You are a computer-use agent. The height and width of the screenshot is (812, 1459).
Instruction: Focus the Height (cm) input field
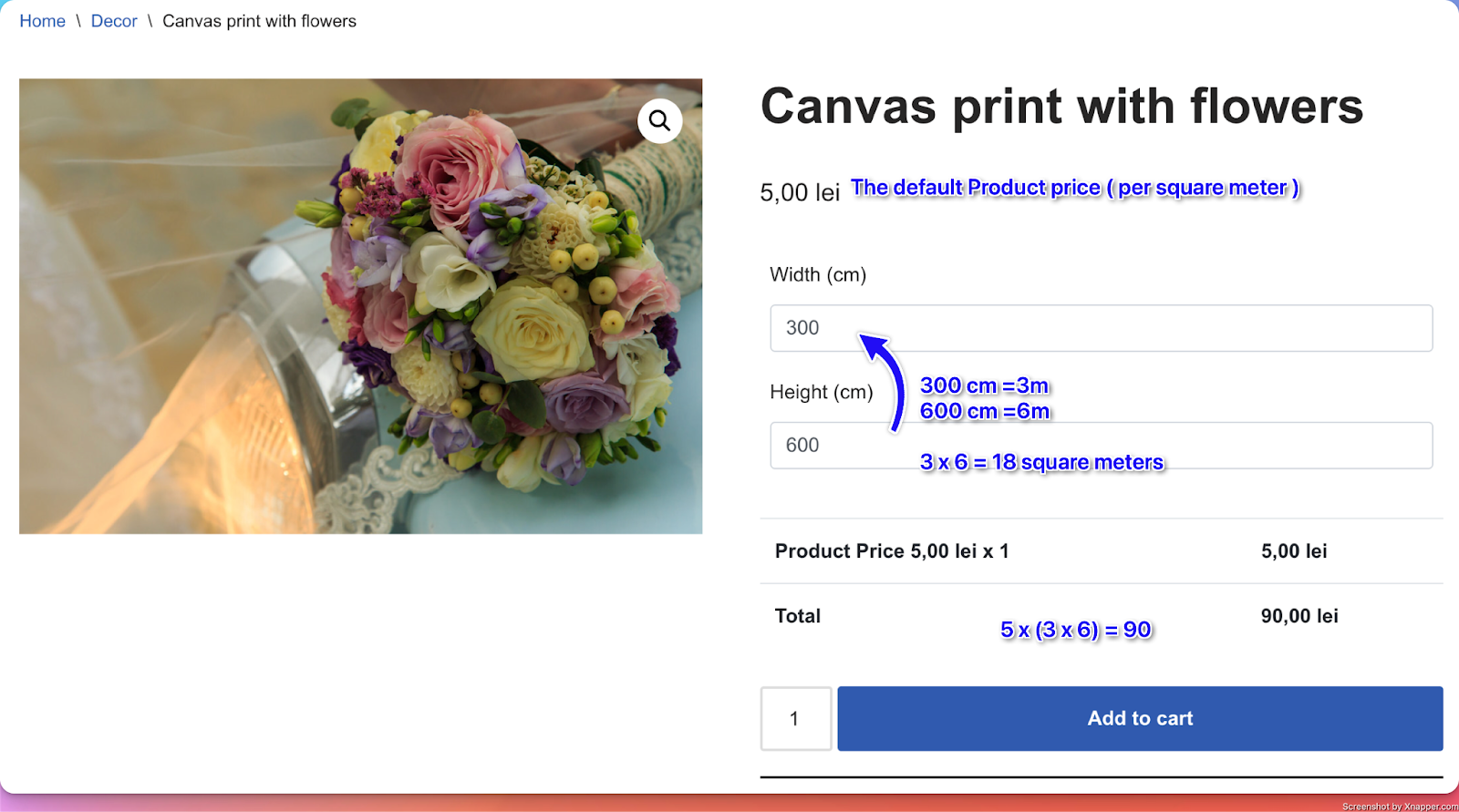click(1101, 446)
